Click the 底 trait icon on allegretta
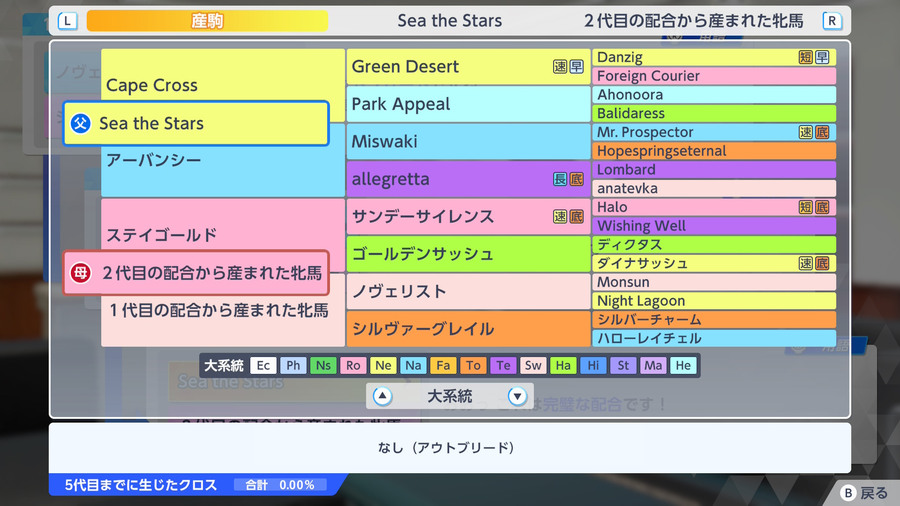Screen dimensions: 900x506 click(x=576, y=179)
